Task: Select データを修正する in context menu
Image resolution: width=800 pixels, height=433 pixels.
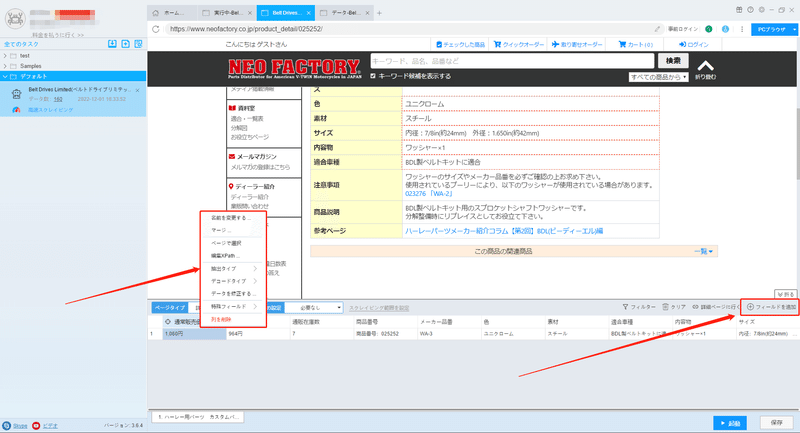Action: (x=234, y=294)
